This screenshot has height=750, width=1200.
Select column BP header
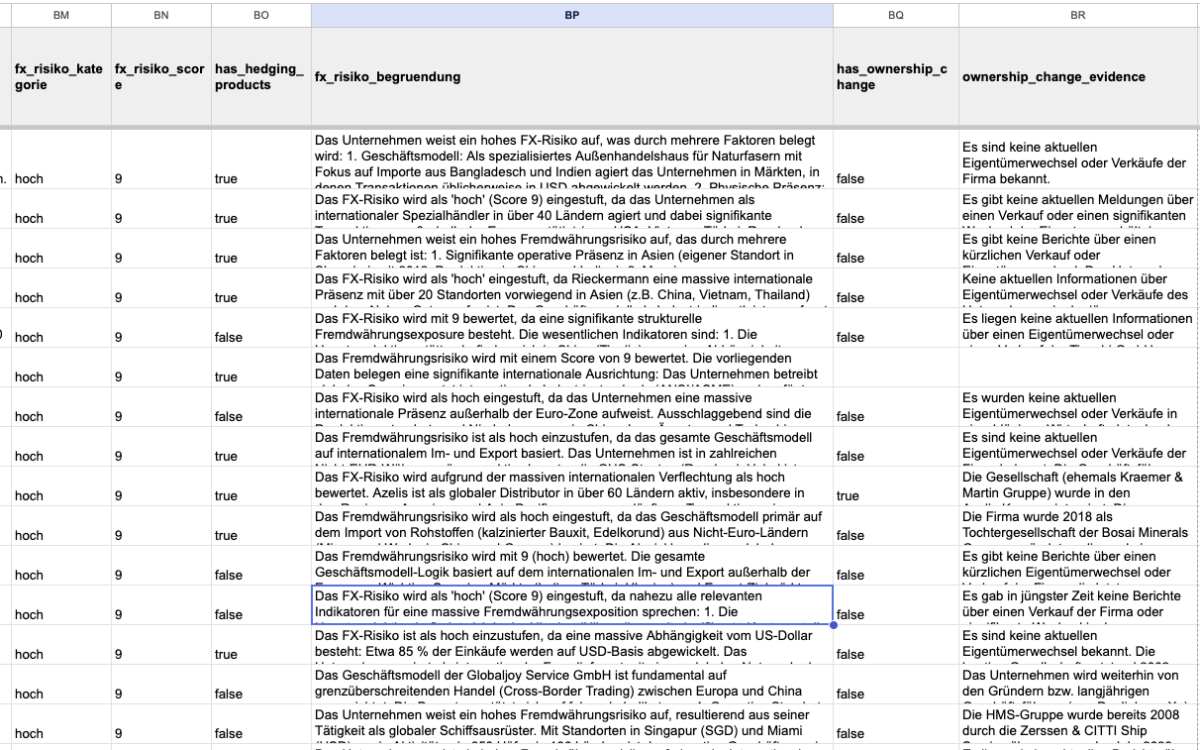(x=571, y=15)
